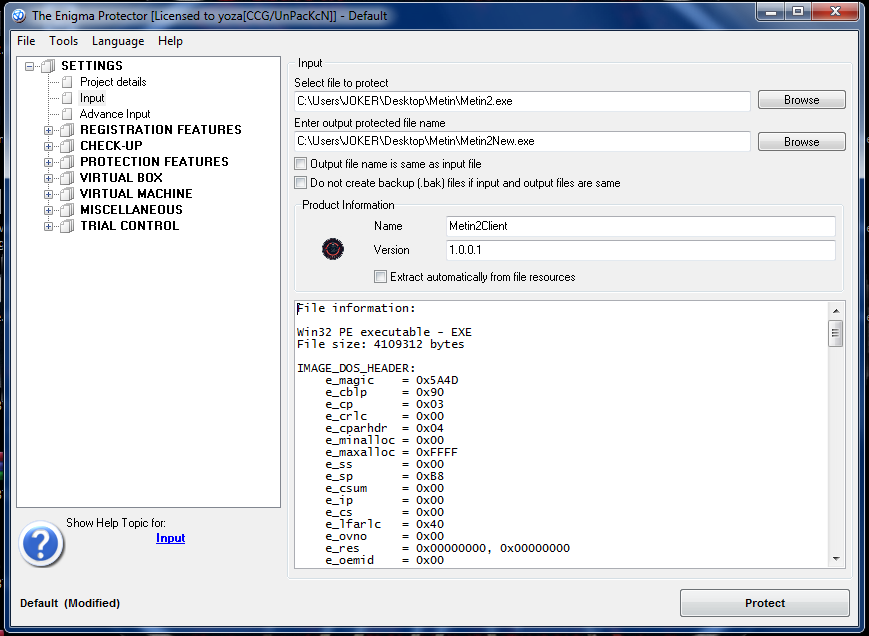Select the Input tree item
The height and width of the screenshot is (636, 869).
[x=92, y=98]
